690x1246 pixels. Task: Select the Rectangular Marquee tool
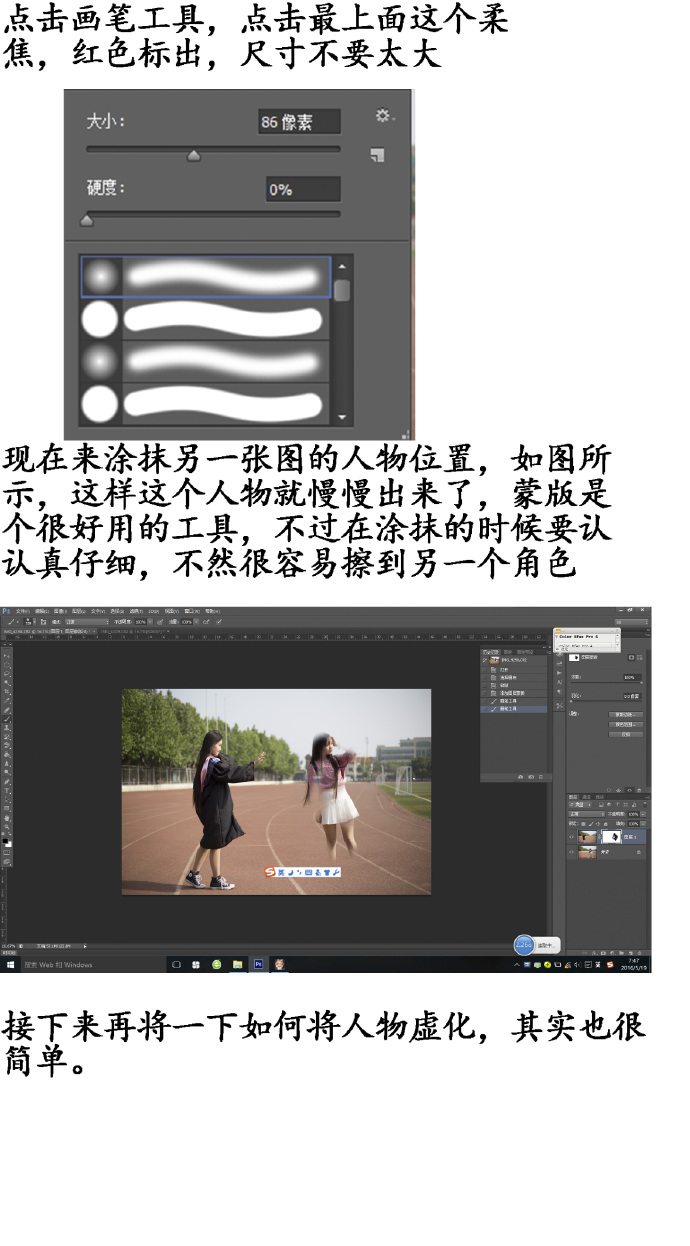click(7, 665)
